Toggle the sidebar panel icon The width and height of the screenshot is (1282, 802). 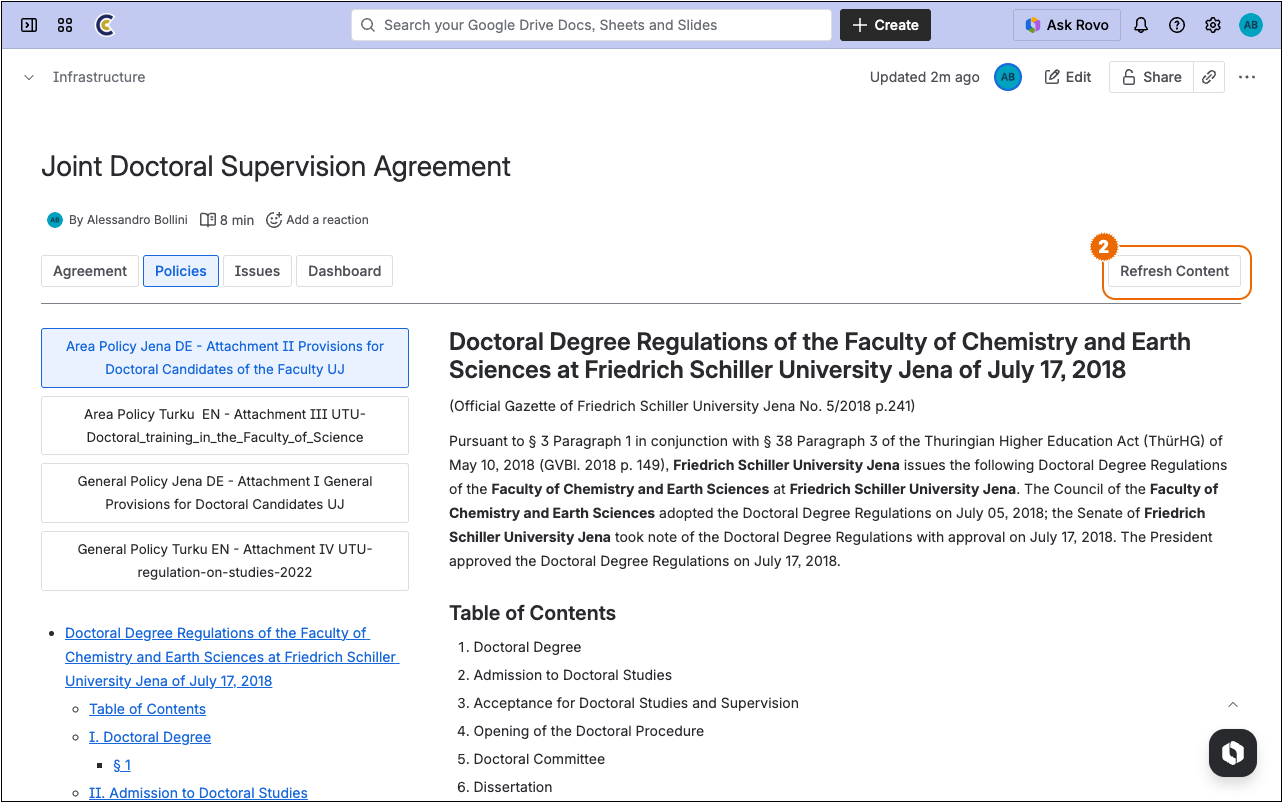click(29, 25)
